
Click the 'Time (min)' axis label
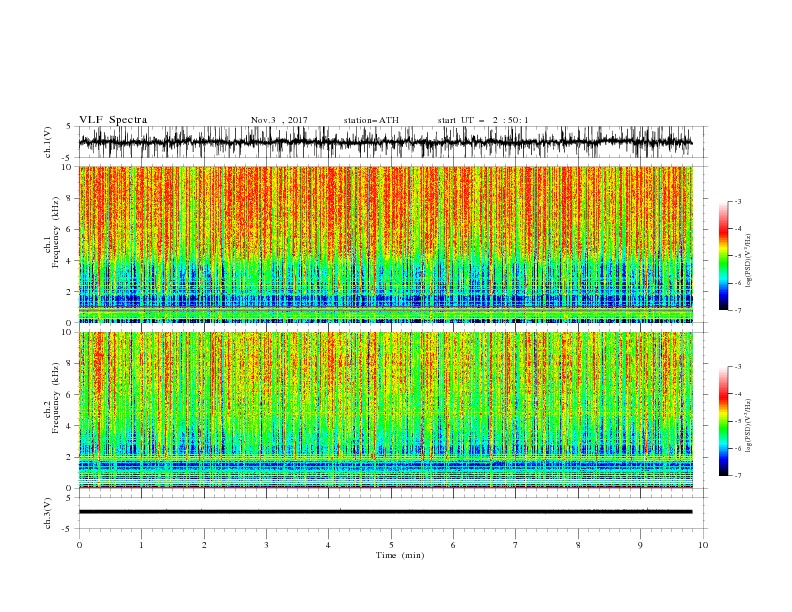(400, 555)
